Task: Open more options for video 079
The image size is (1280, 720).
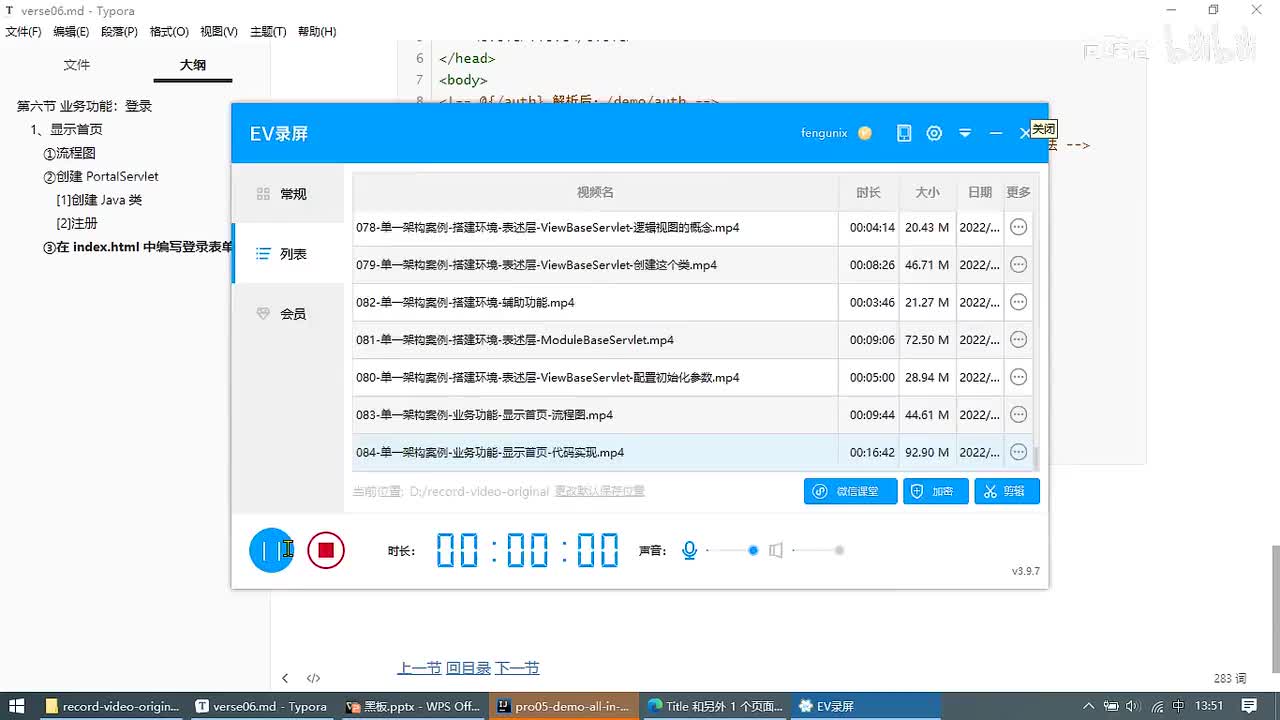Action: [1018, 265]
